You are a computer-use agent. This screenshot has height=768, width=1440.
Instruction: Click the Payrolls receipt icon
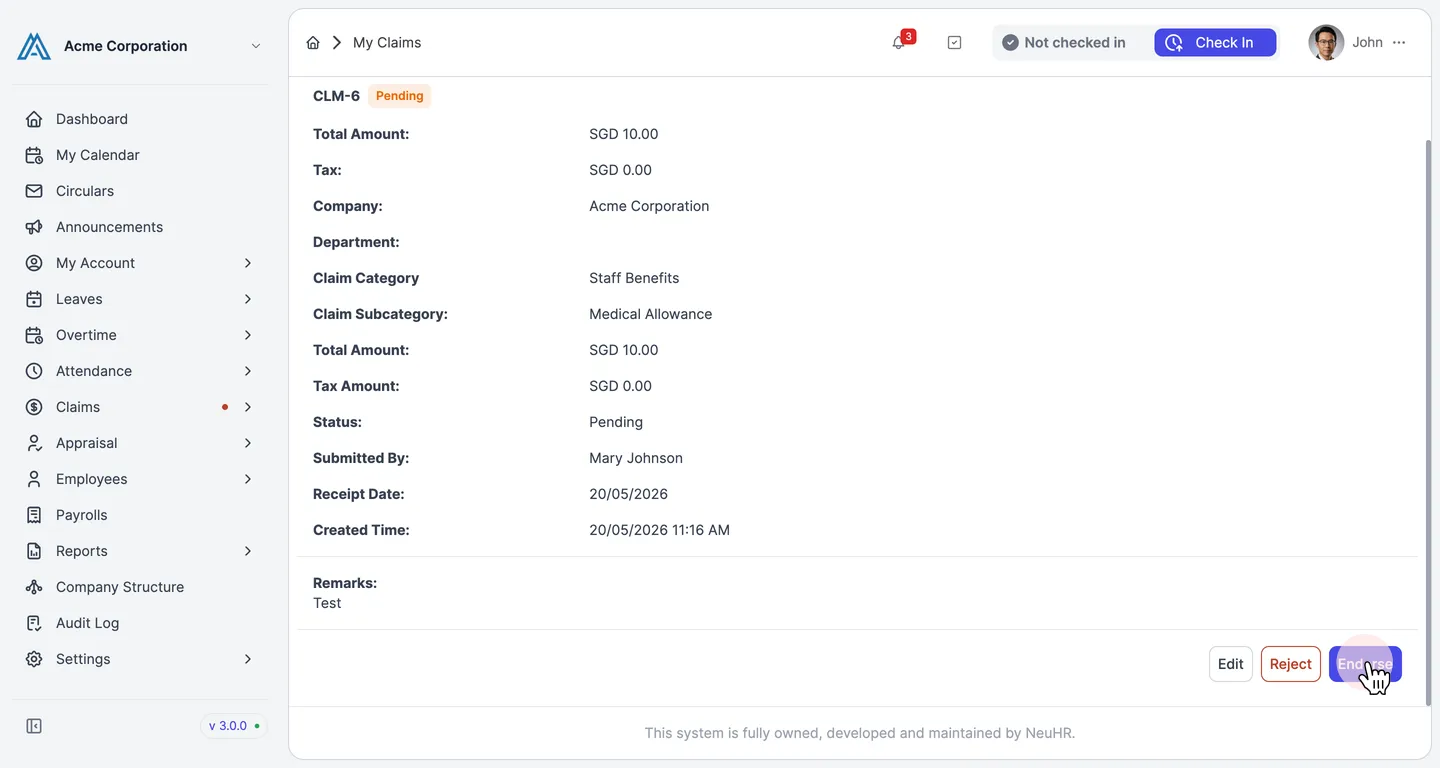34,515
